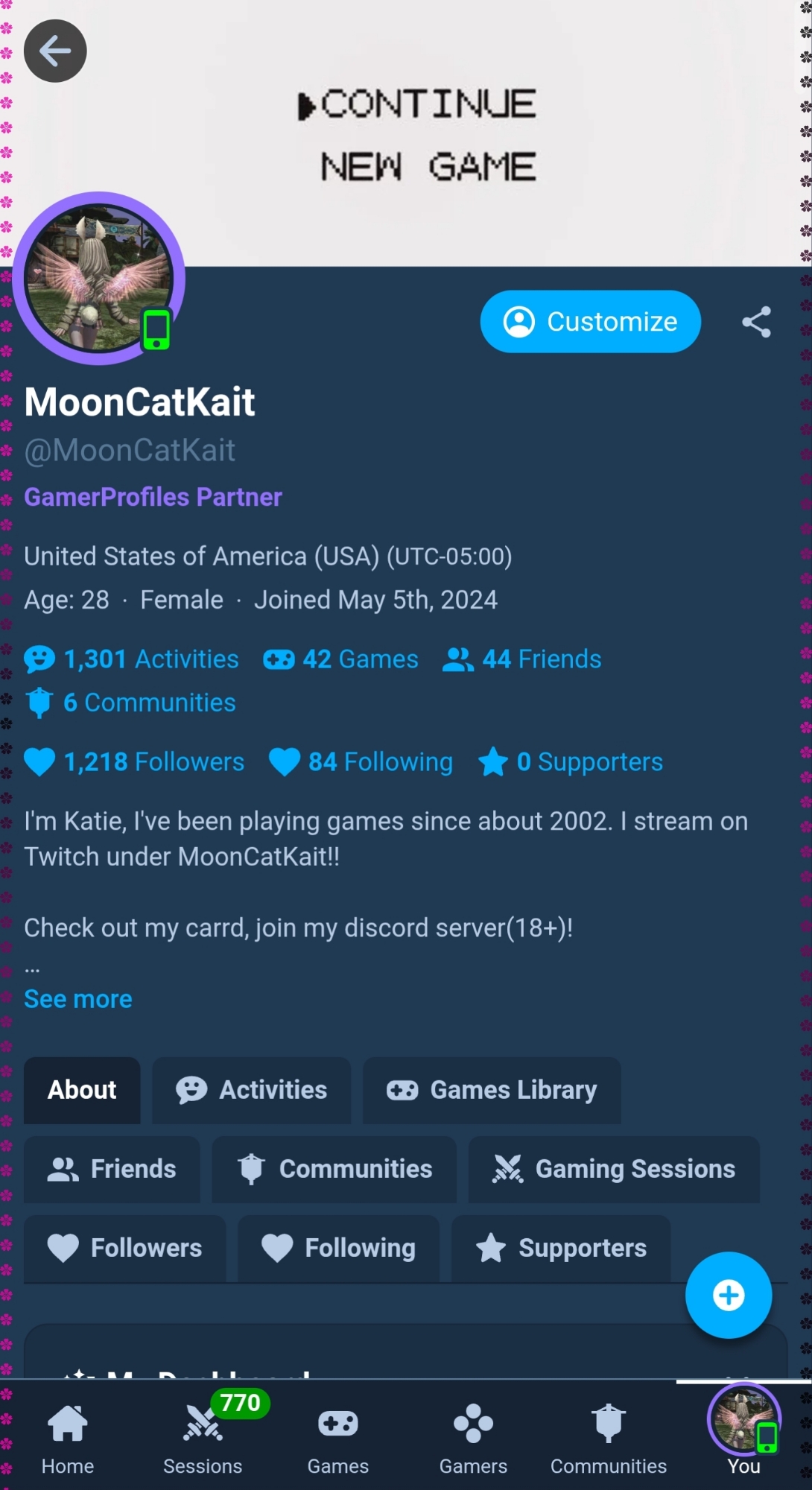
Task: Open the 6 Communities stat link
Action: click(x=131, y=703)
